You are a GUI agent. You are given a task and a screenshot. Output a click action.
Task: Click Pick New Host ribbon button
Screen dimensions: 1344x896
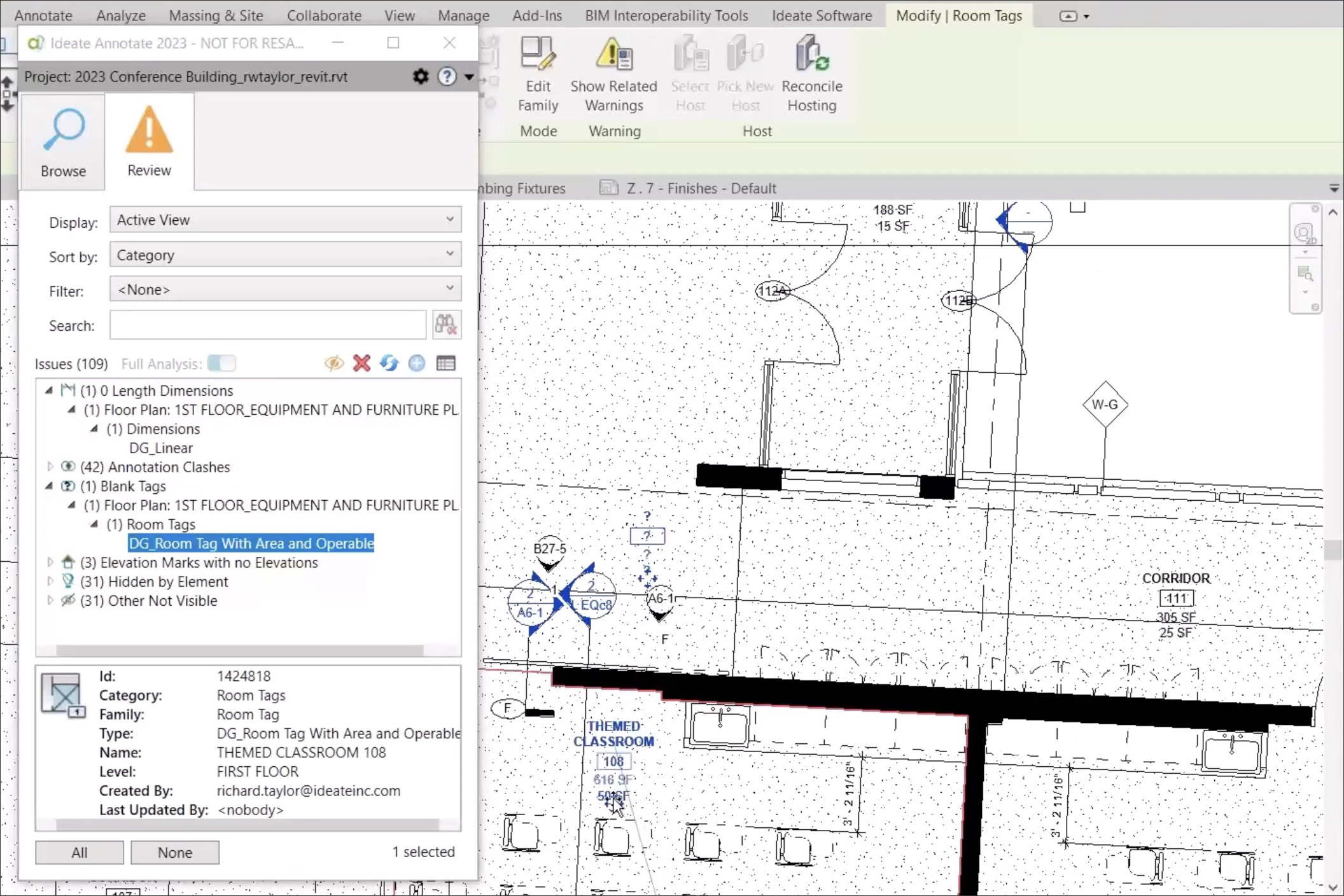pos(745,75)
